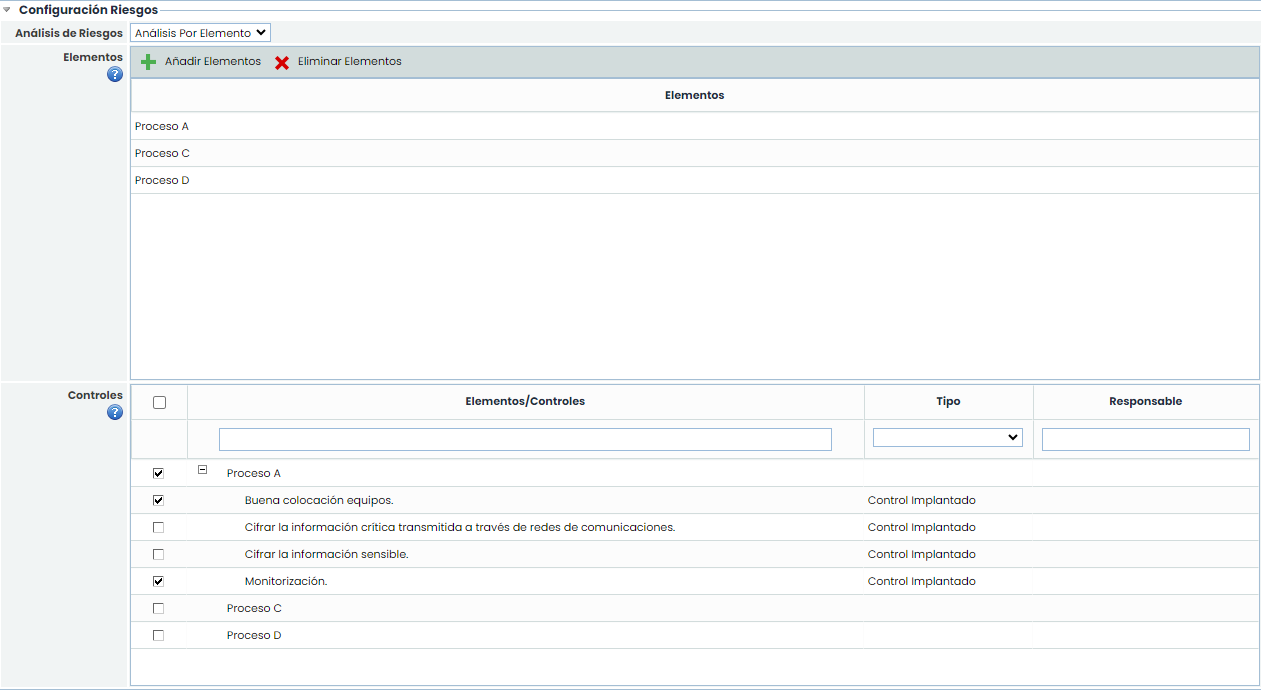This screenshot has height=692, width=1261.
Task: Toggle the select-all checkbox in Controles header
Action: (x=159, y=403)
